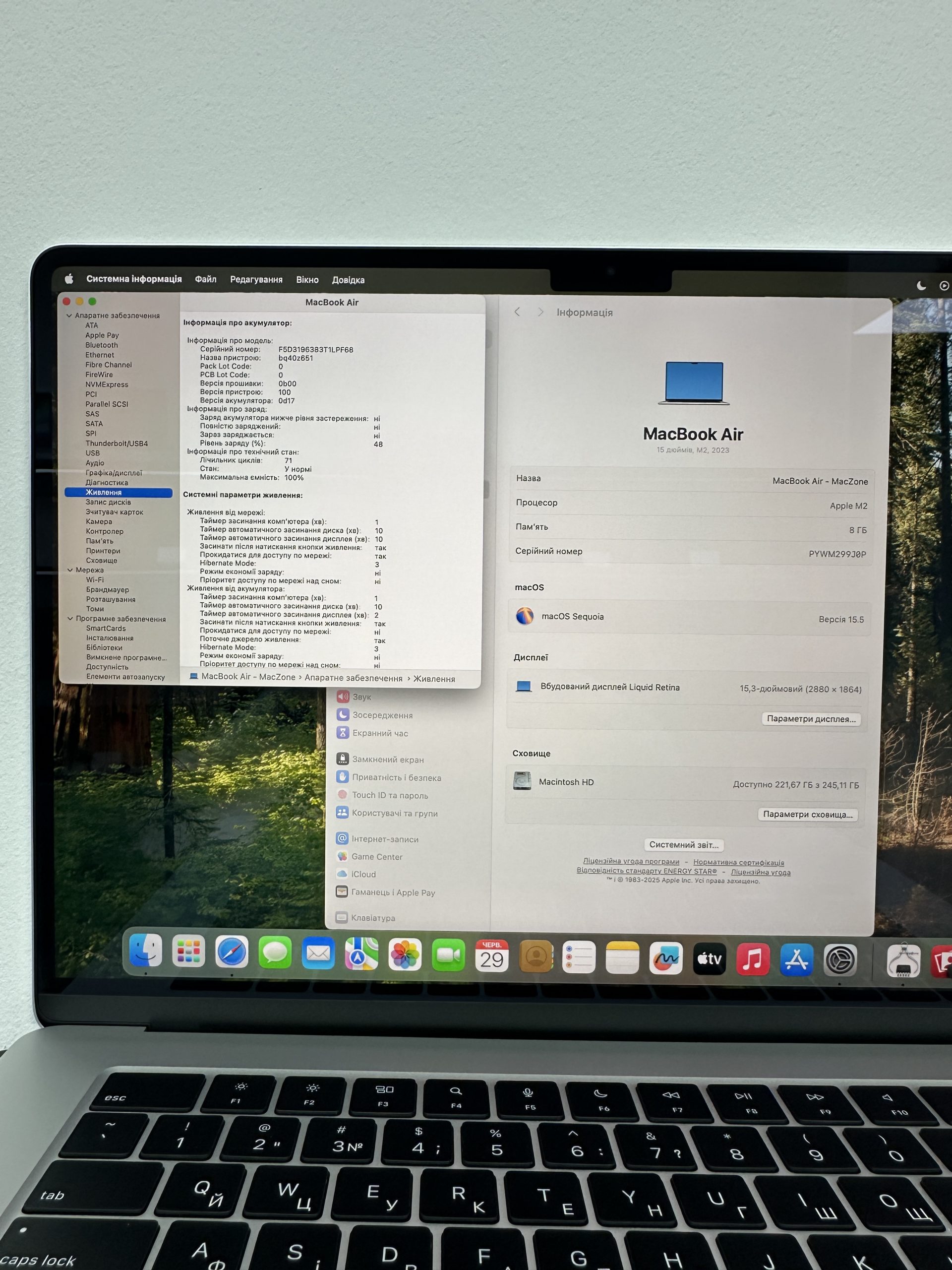Select Wi-Fi under Мережа
The image size is (952, 1270).
pos(95,580)
